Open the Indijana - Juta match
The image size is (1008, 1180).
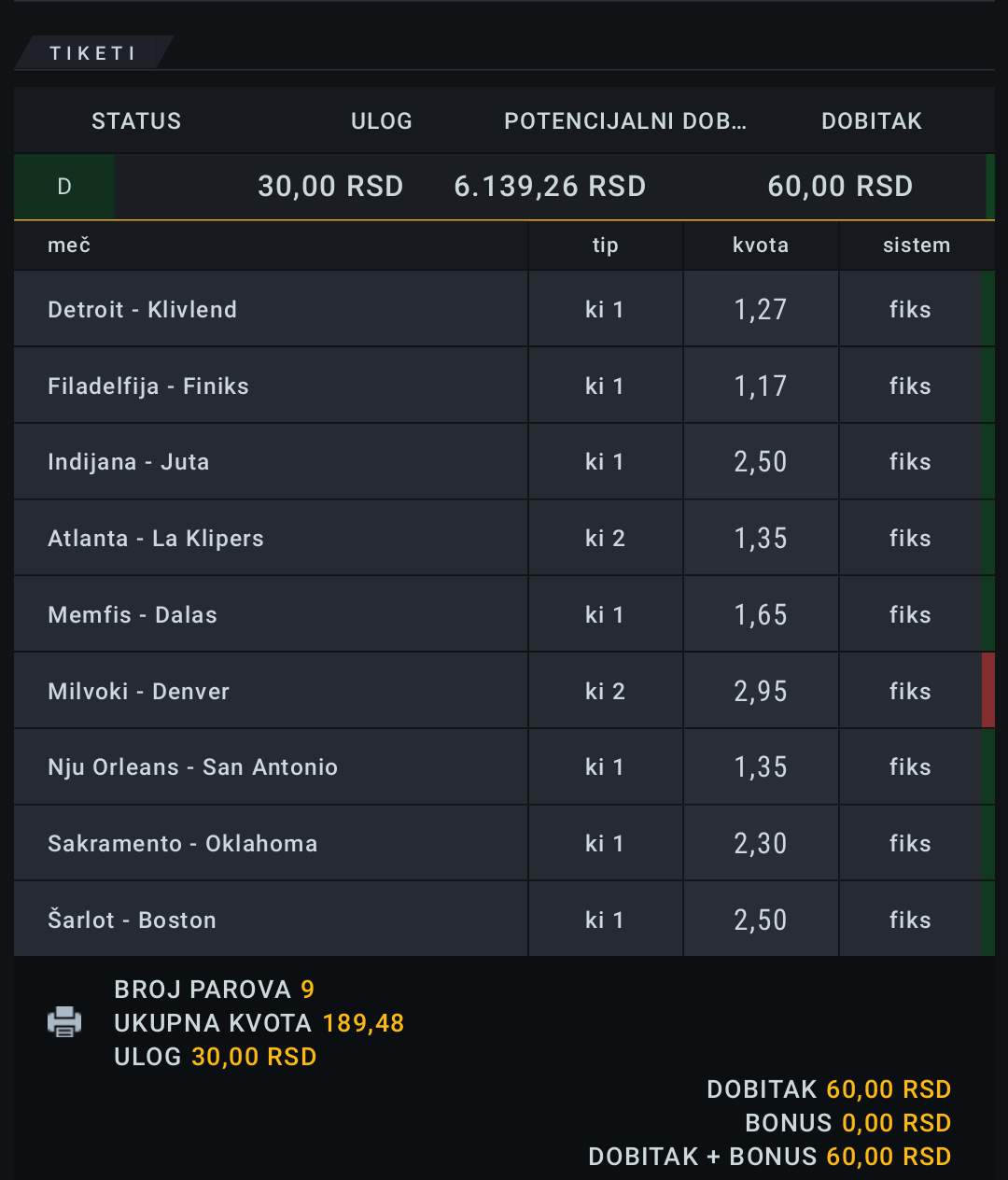(x=129, y=462)
